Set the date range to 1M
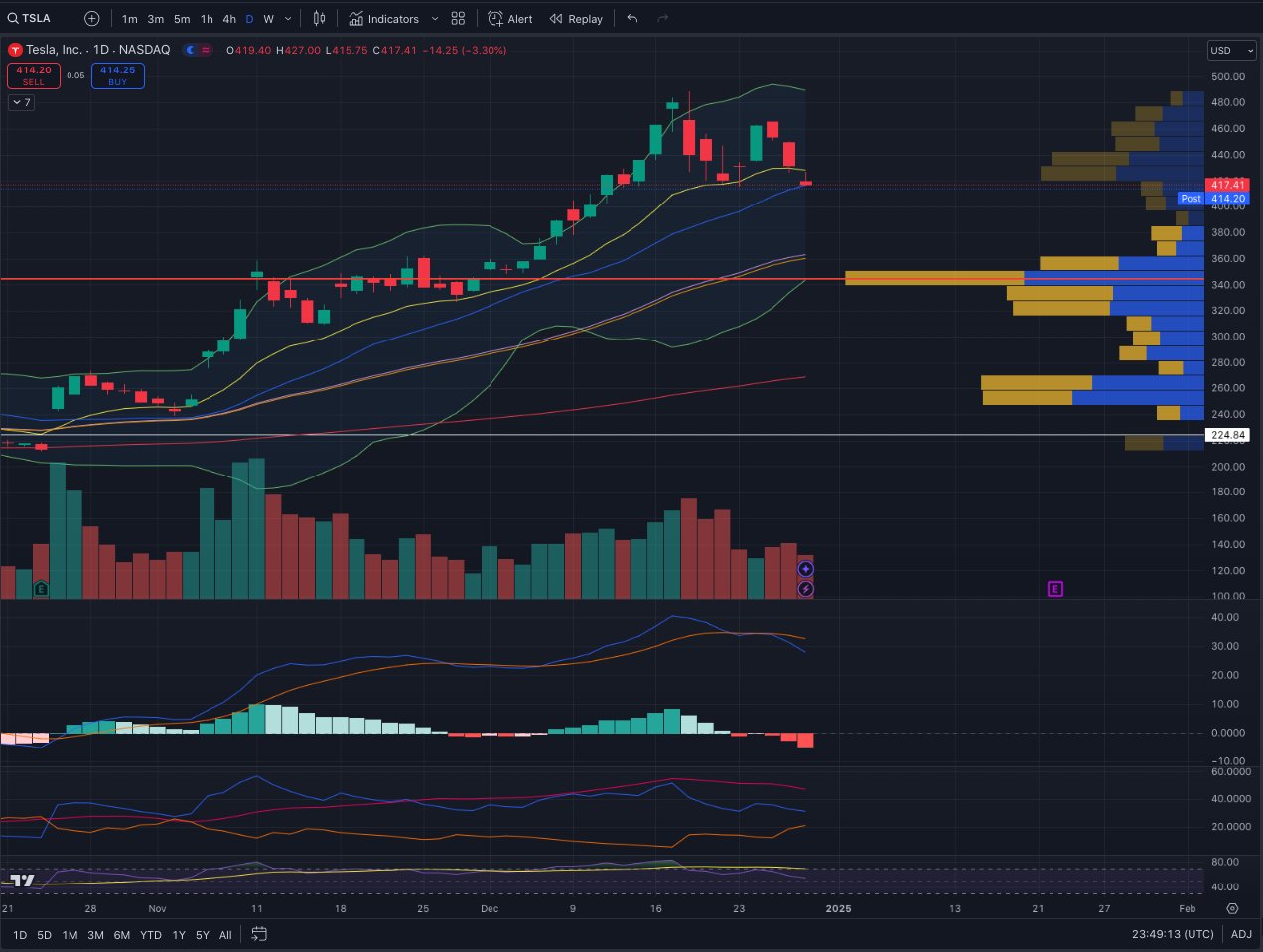Viewport: 1263px width, 952px height. (70, 935)
